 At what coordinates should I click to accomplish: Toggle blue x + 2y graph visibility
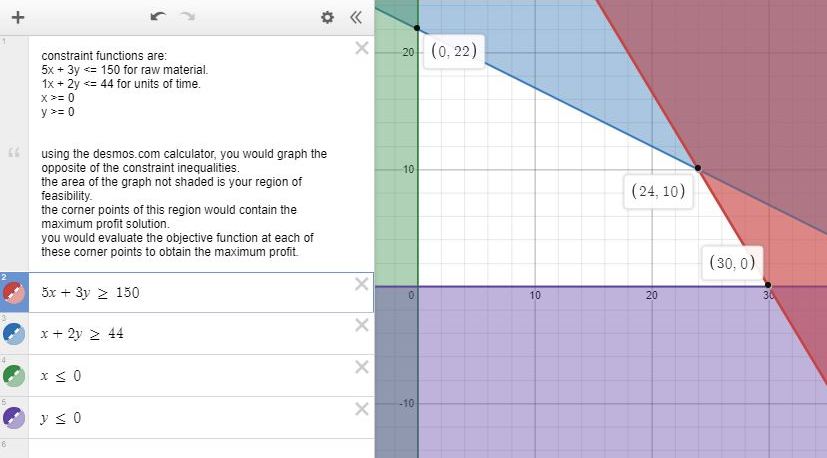14,334
